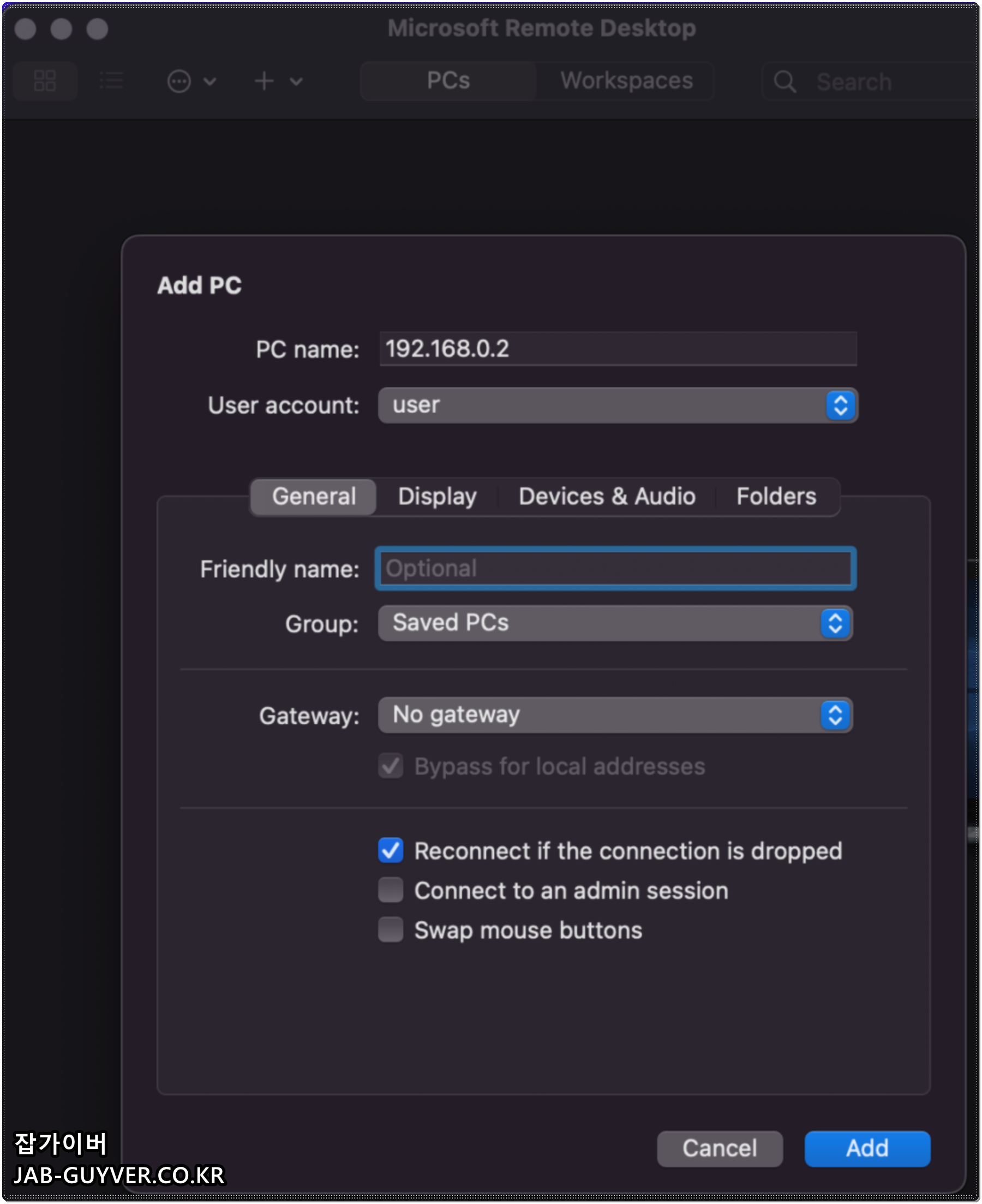Select the Workspaces tab in toolbar
This screenshot has height=1204, width=982.
point(626,81)
